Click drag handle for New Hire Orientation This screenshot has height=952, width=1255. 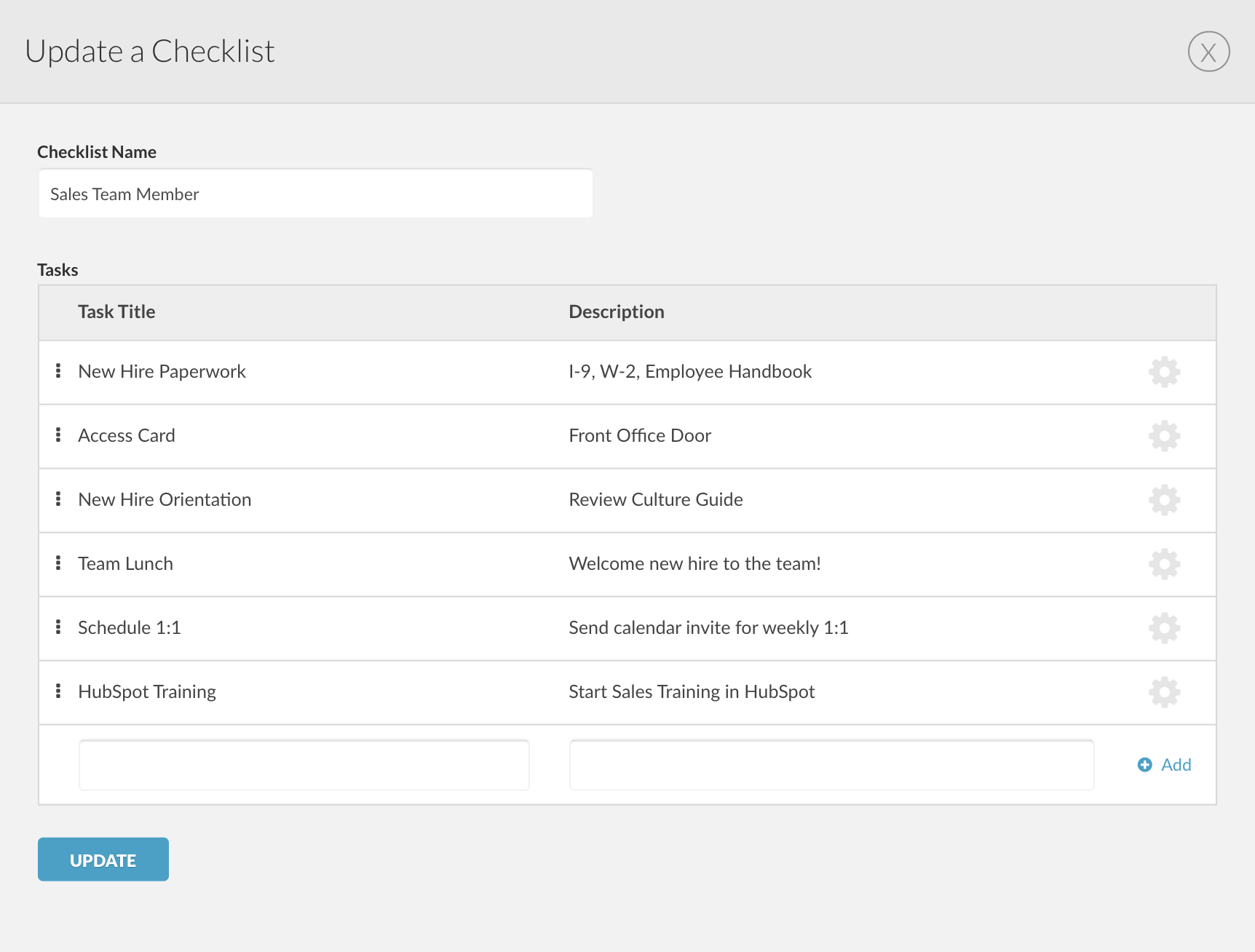pyautogui.click(x=58, y=499)
